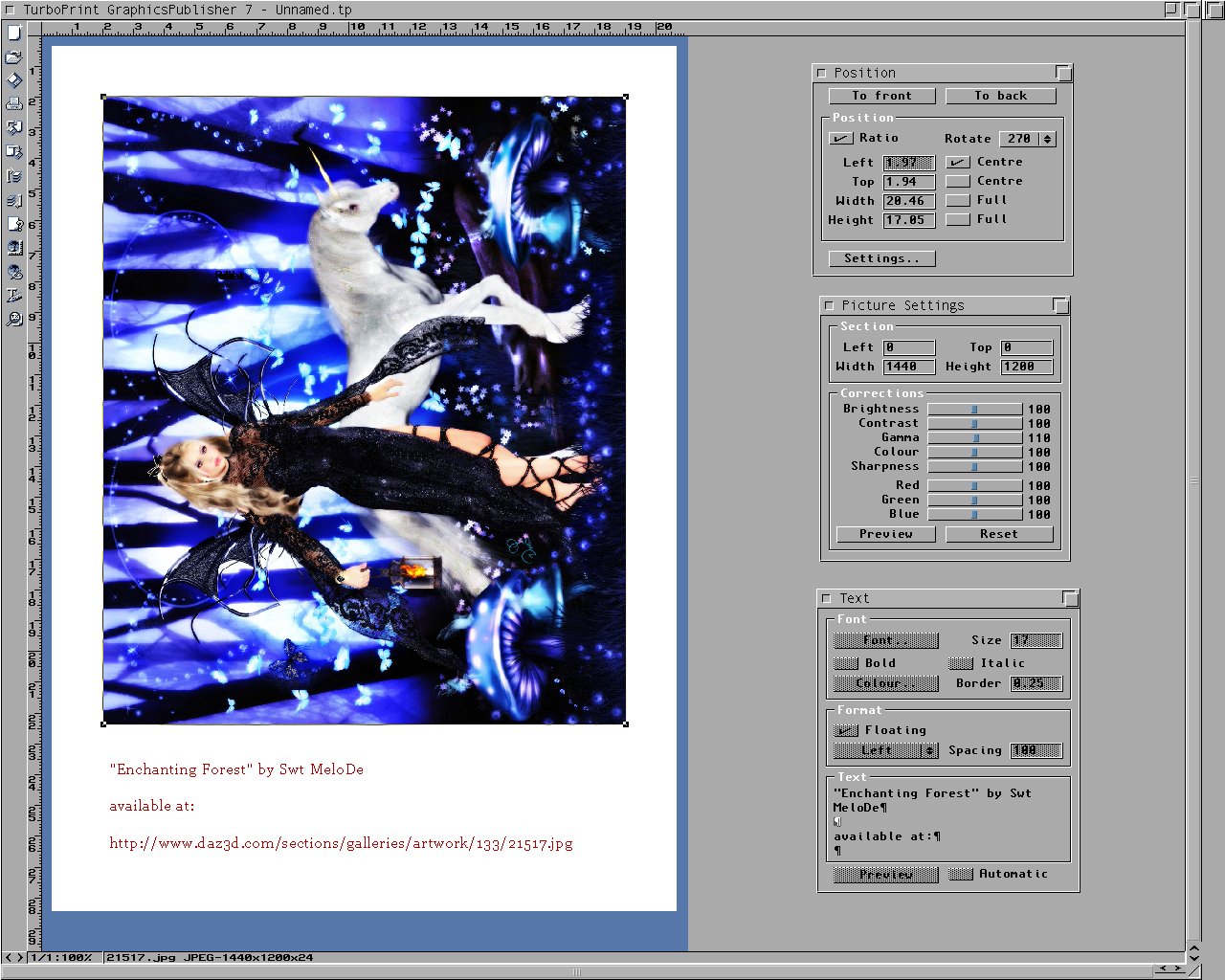This screenshot has height=980, width=1225.
Task: Click Preview button in Text panel
Action: (886, 874)
